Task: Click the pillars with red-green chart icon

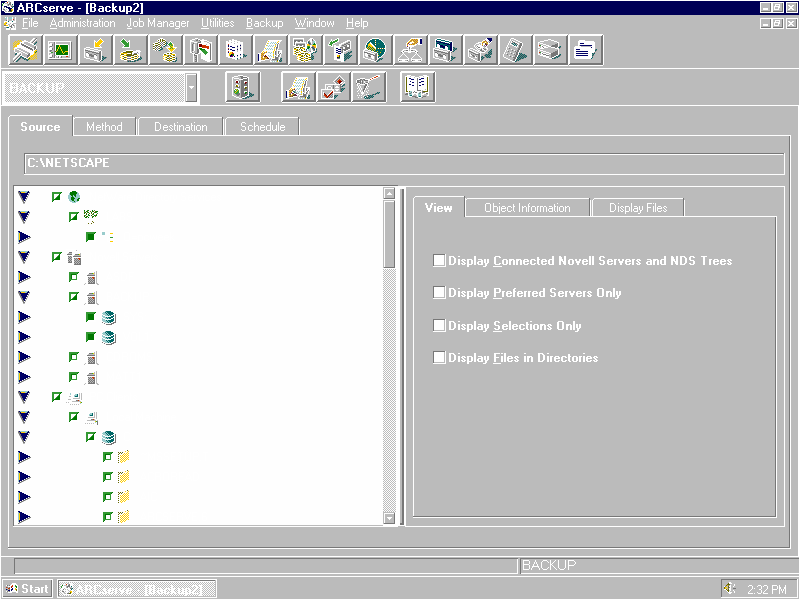Action: [201, 50]
